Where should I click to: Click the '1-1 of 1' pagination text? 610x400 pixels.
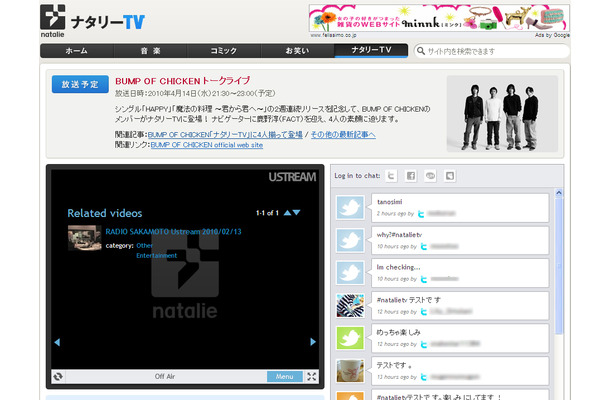(267, 213)
